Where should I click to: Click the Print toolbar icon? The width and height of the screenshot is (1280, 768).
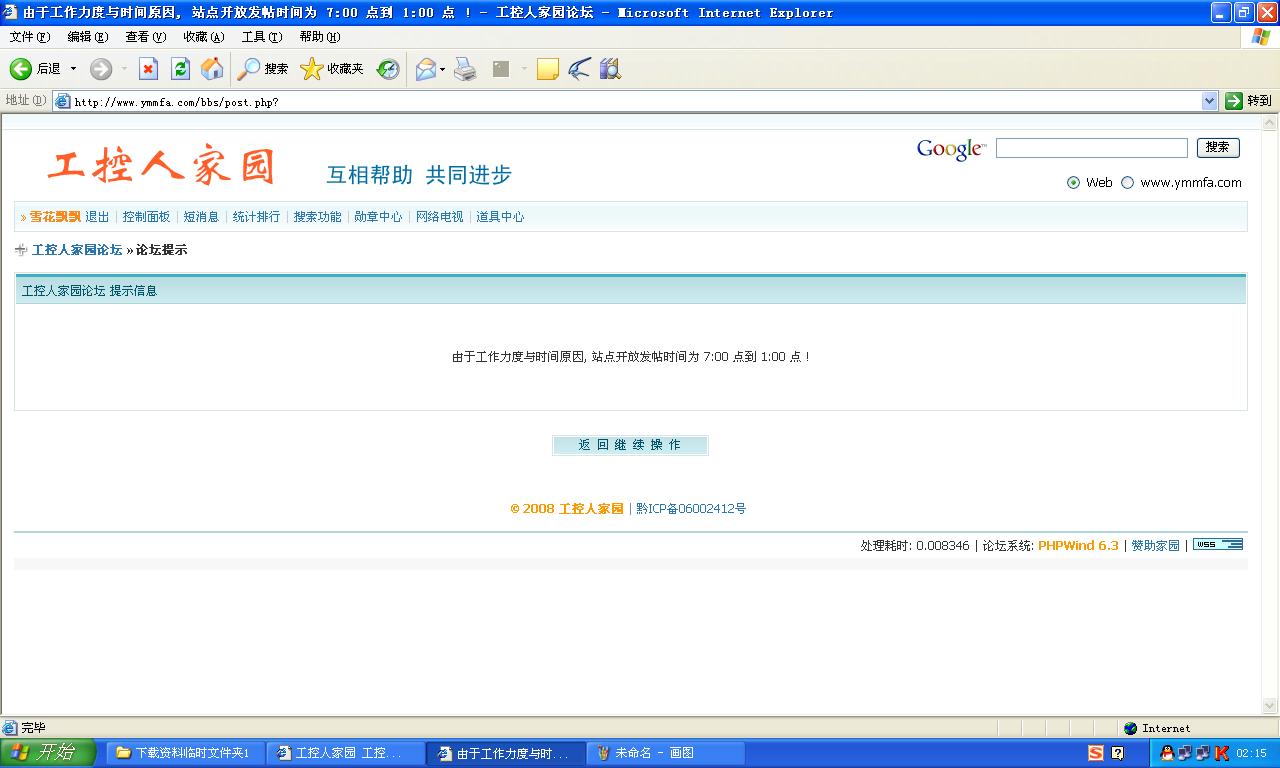tap(465, 69)
